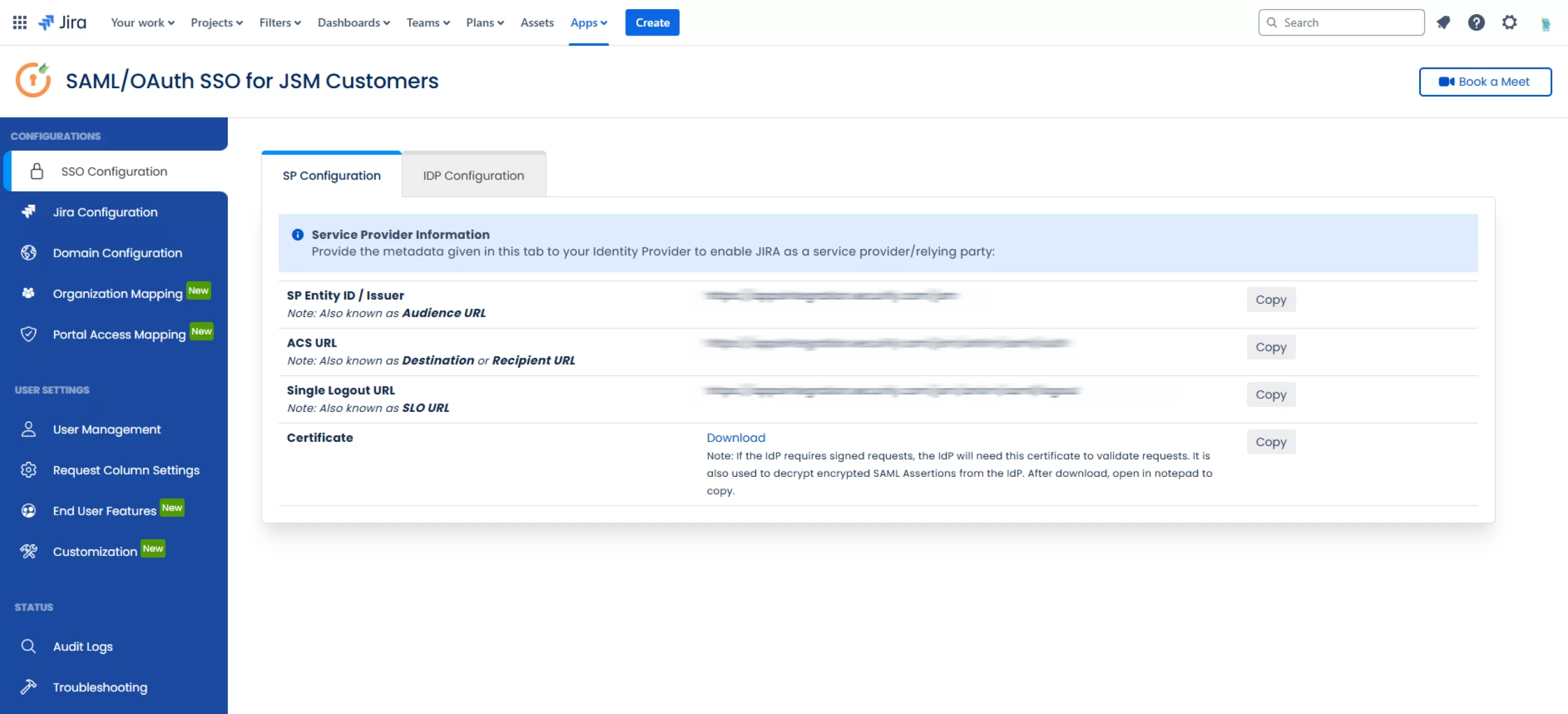Expand the Projects dropdown
This screenshot has height=714, width=1568.
217,23
